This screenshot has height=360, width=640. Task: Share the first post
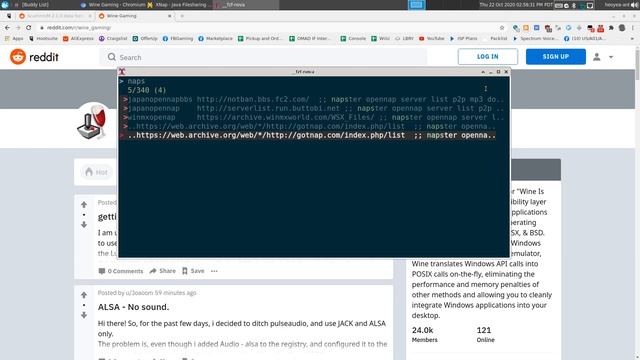pos(162,271)
